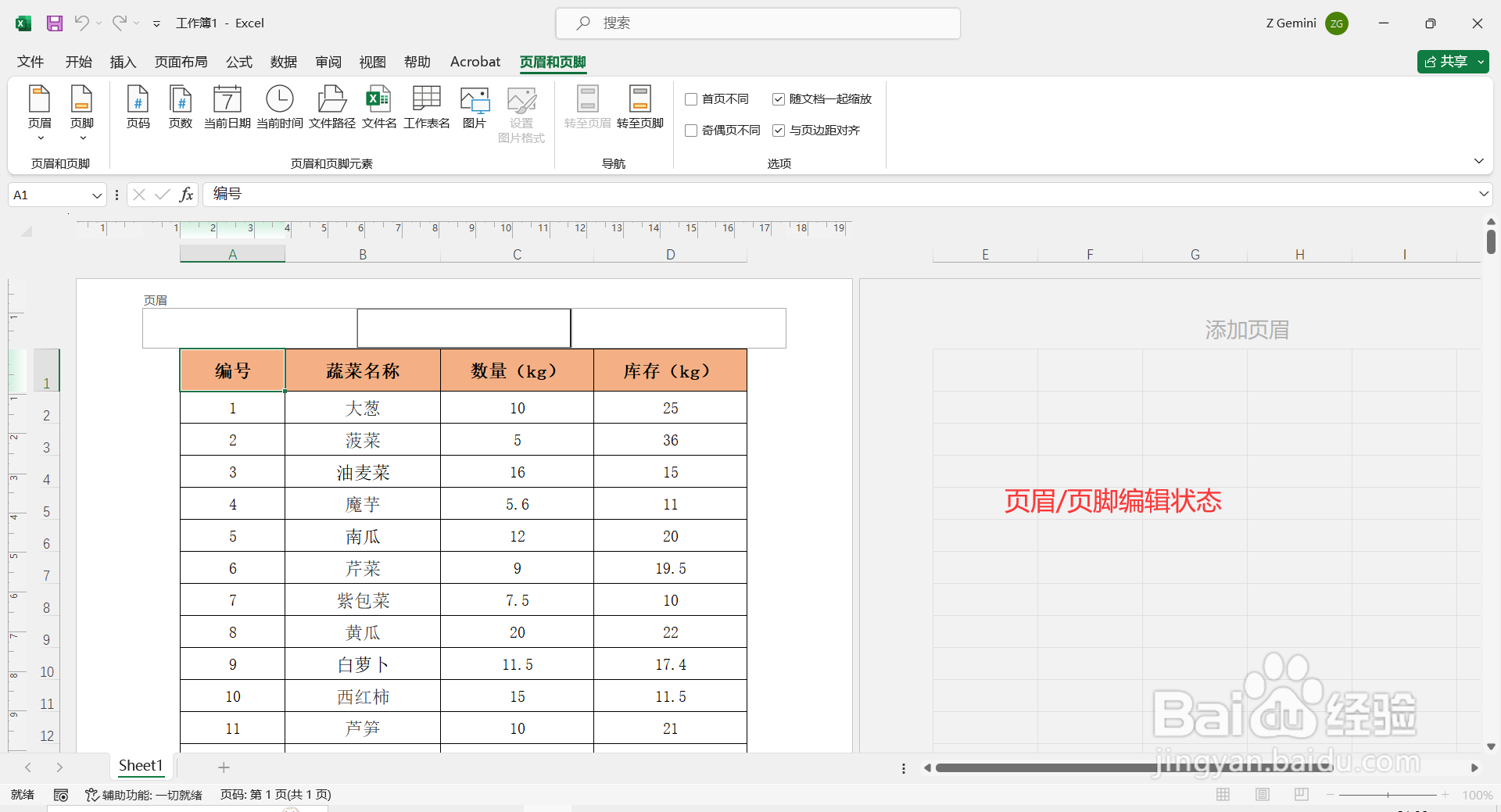The width and height of the screenshot is (1501, 812).
Task: Switch to Normal view in status bar
Action: pyautogui.click(x=1223, y=795)
